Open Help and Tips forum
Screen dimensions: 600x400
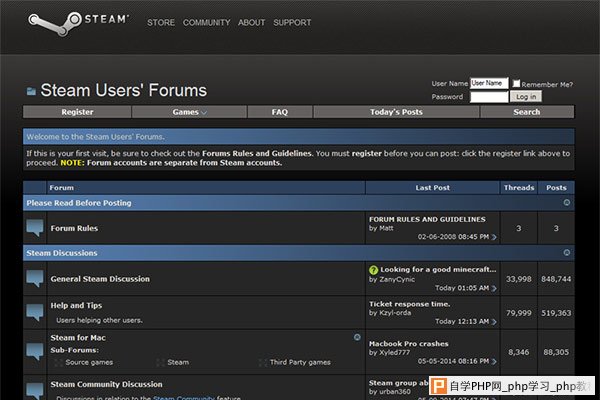pyautogui.click(x=76, y=306)
